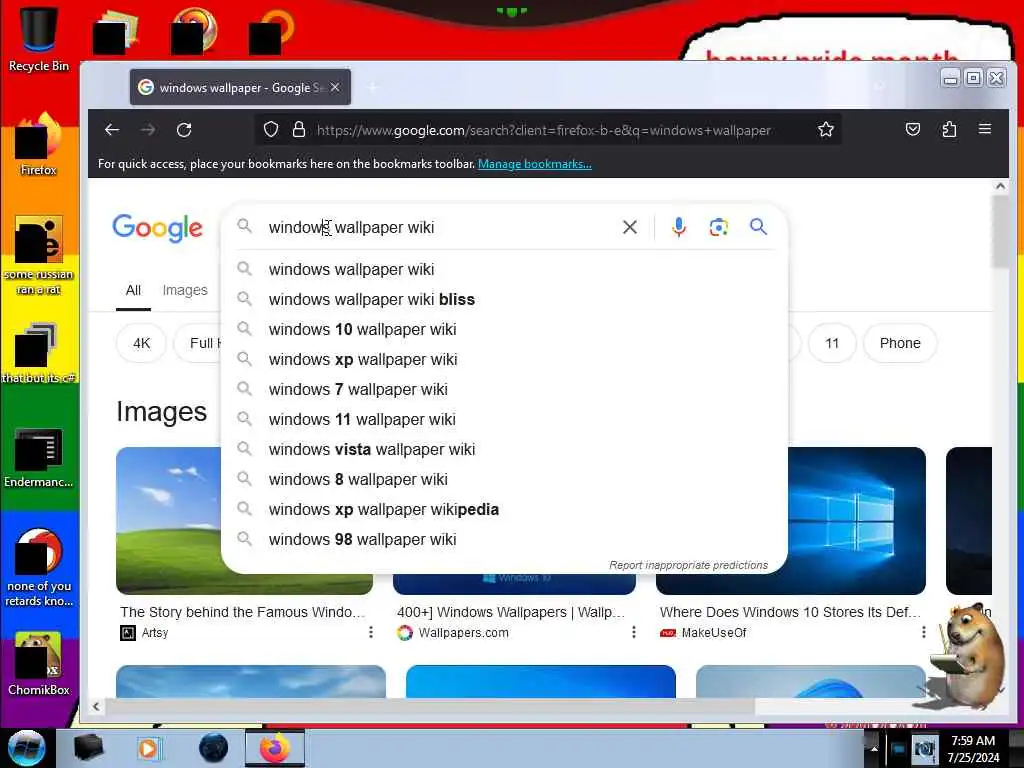Image resolution: width=1024 pixels, height=768 pixels.
Task: Open the Endermanc... desktop shortcut
Action: [39, 457]
